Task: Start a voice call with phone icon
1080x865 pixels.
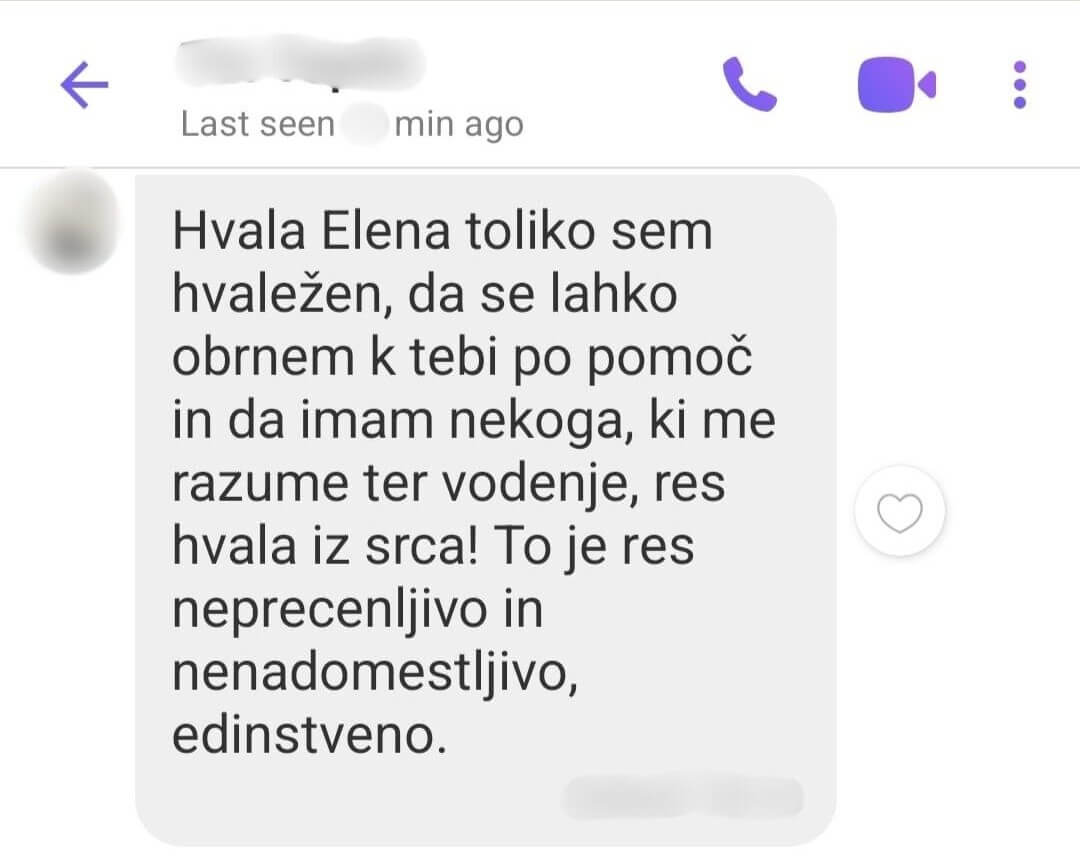Action: 749,85
